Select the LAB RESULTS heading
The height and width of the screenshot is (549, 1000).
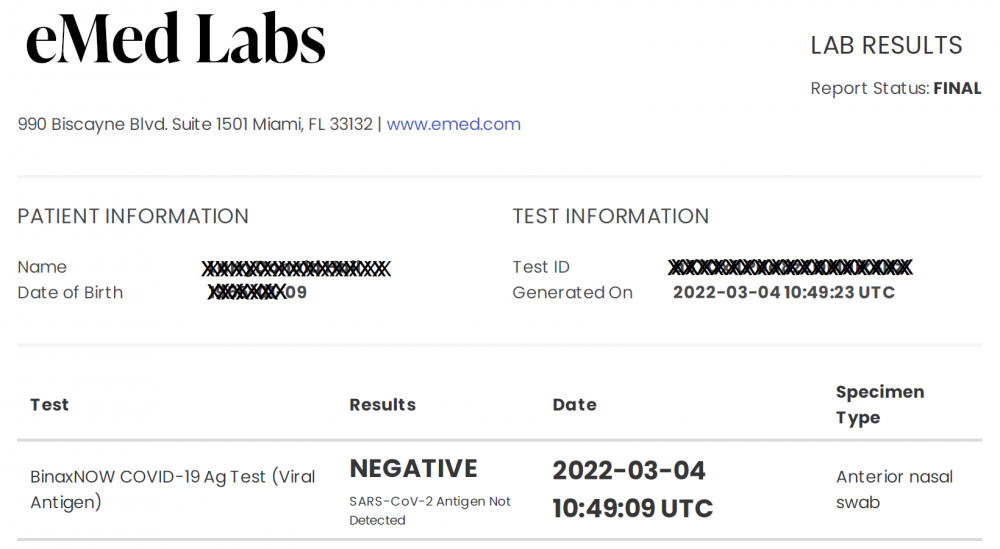886,45
